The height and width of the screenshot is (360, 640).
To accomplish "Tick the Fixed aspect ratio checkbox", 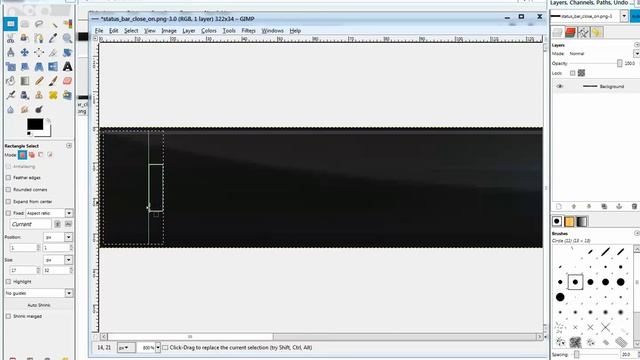I will 8,213.
